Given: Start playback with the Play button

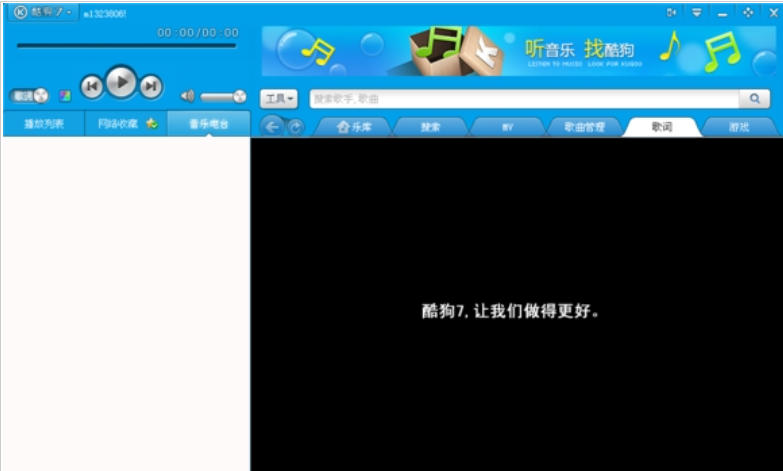Looking at the screenshot, I should point(121,82).
